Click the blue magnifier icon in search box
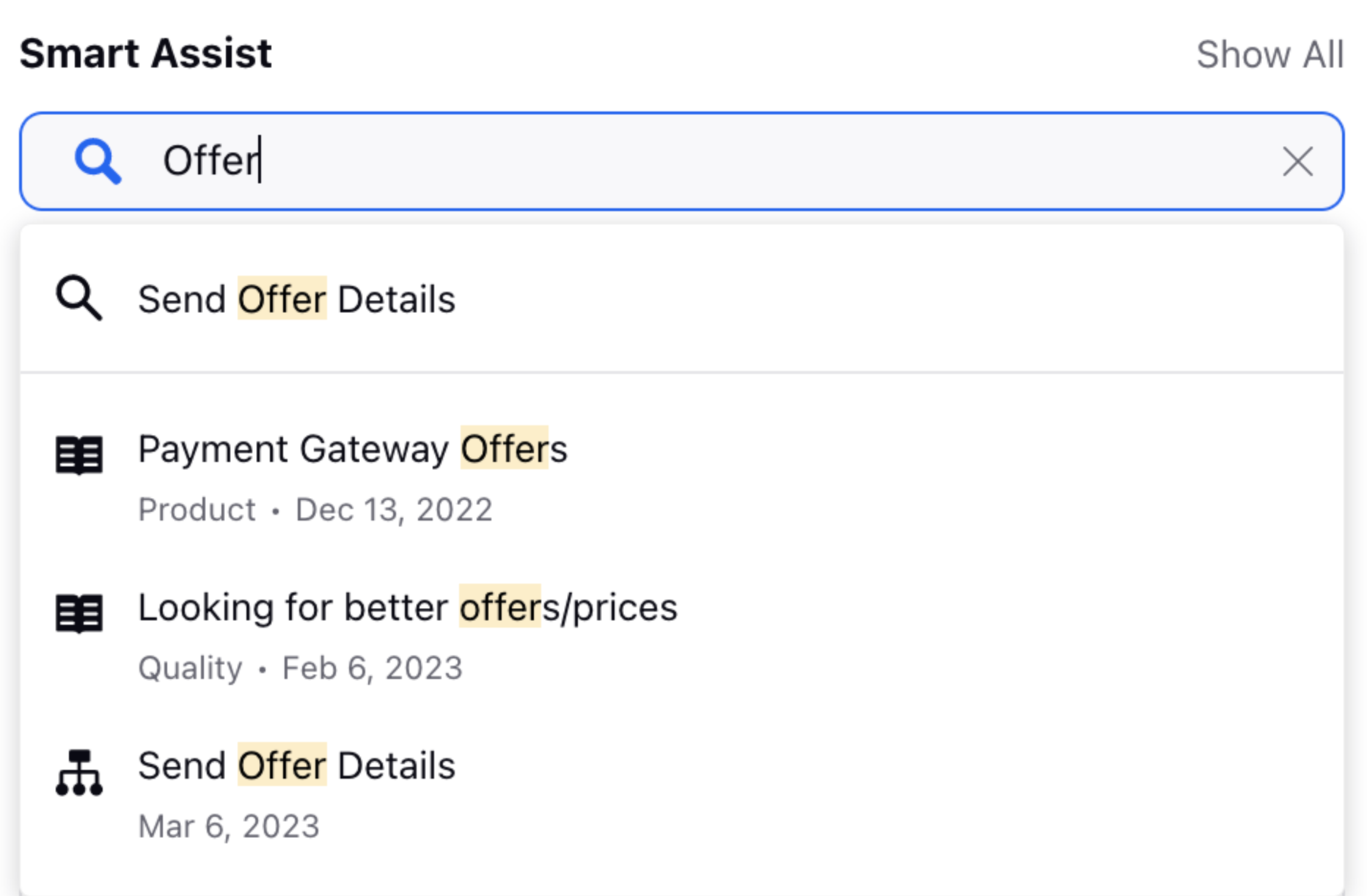 (98, 161)
